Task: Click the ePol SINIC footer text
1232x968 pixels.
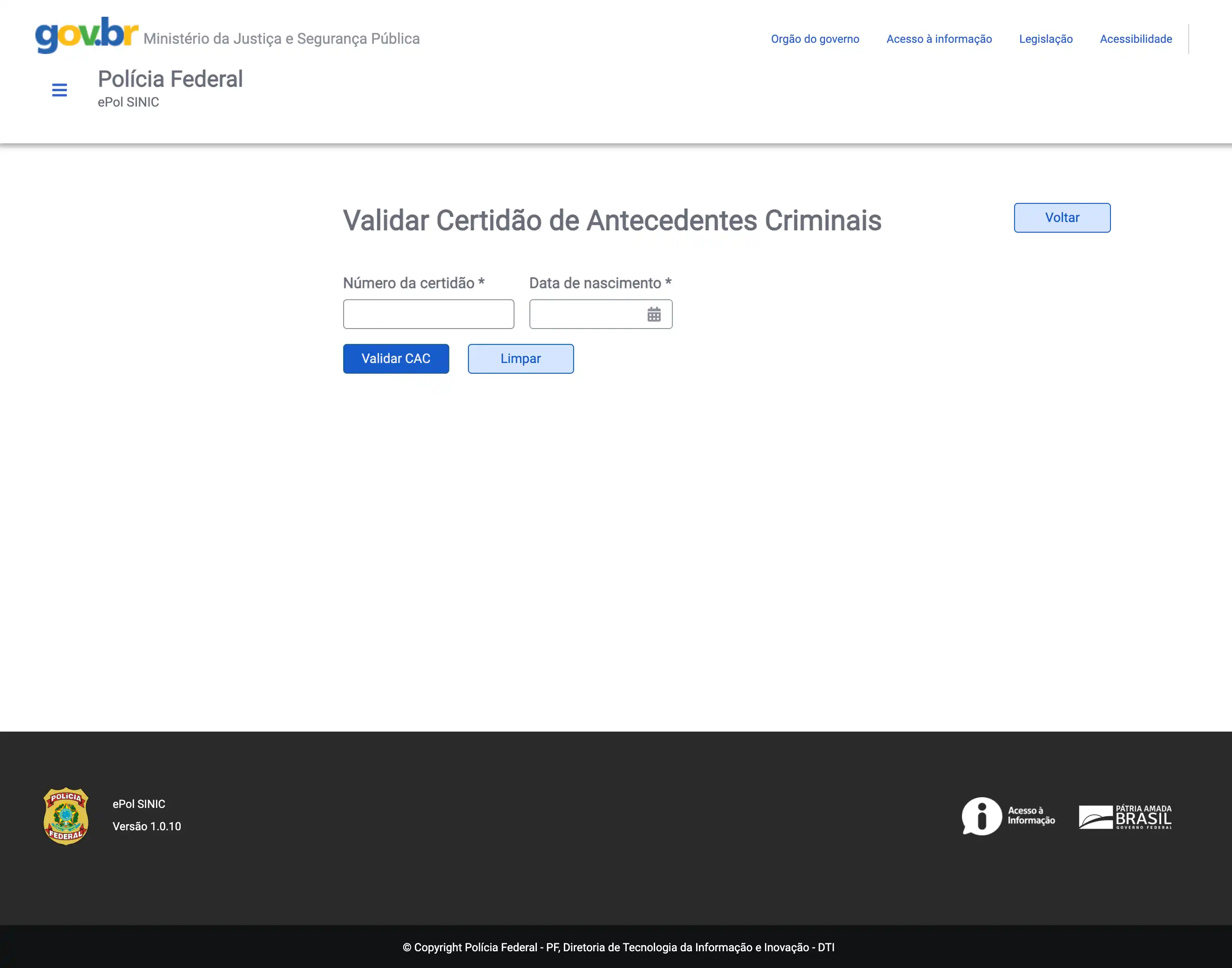Action: (139, 804)
